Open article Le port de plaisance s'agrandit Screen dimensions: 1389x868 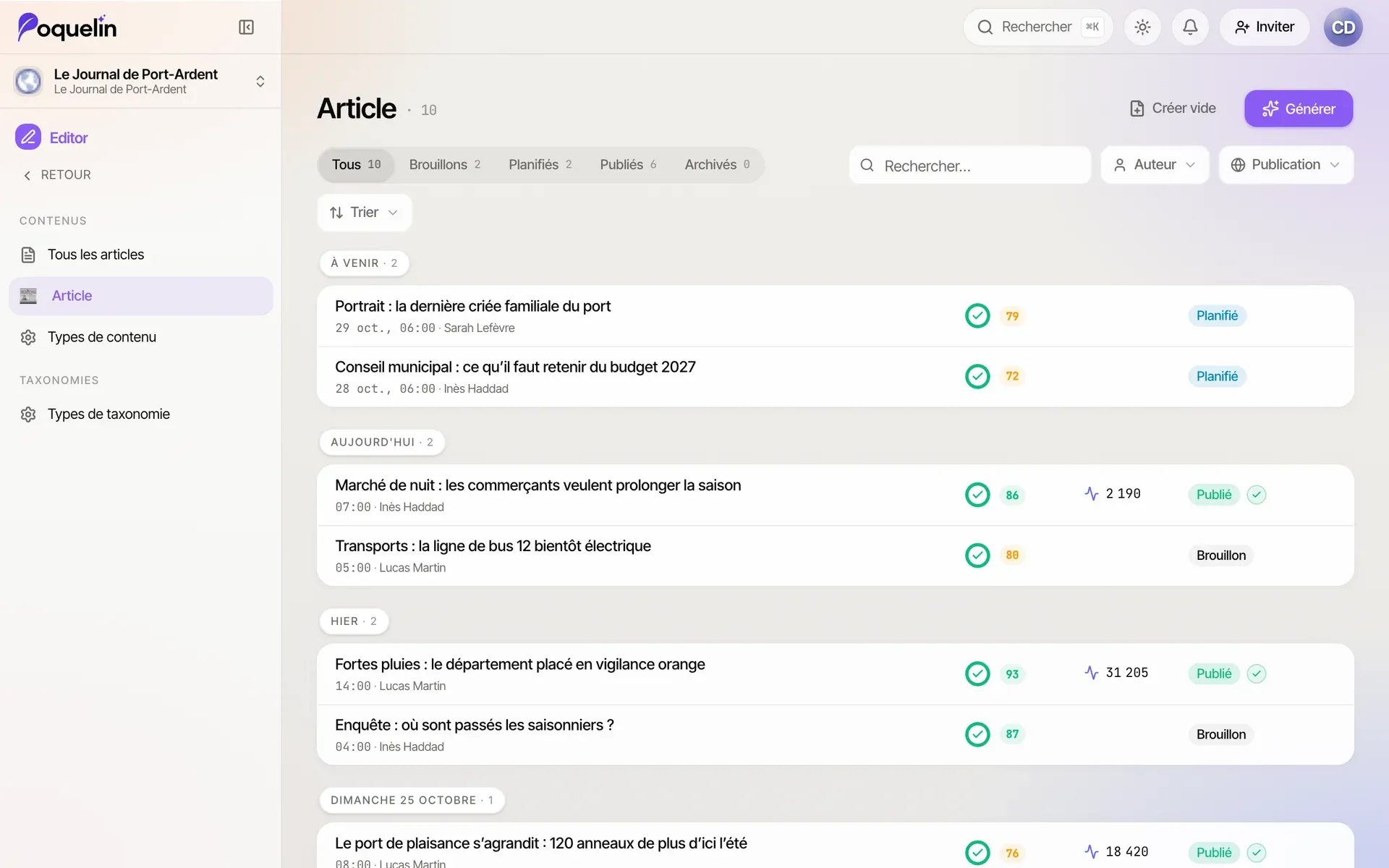point(540,843)
